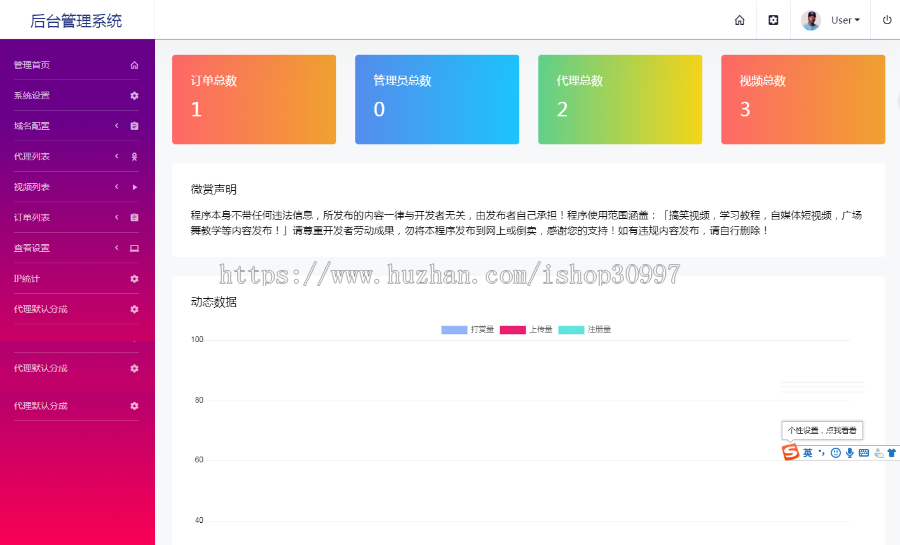Click the house icon beside 管理首页
The height and width of the screenshot is (545, 900).
coord(134,65)
